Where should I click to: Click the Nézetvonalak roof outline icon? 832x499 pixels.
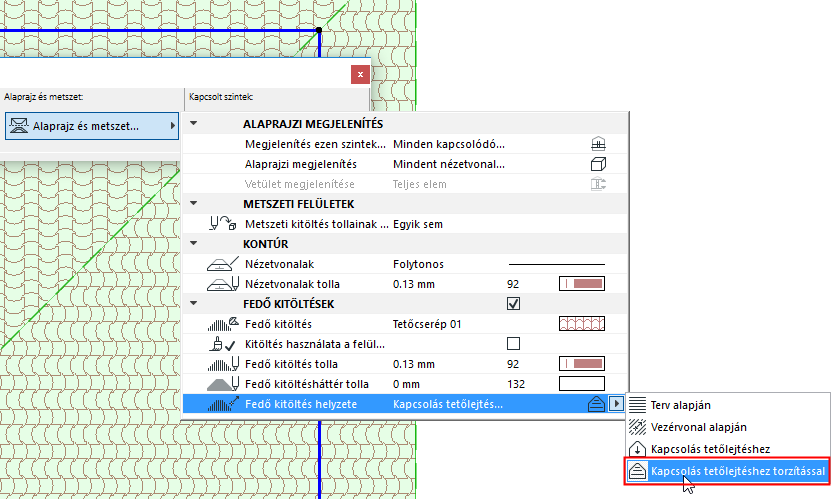coord(222,264)
